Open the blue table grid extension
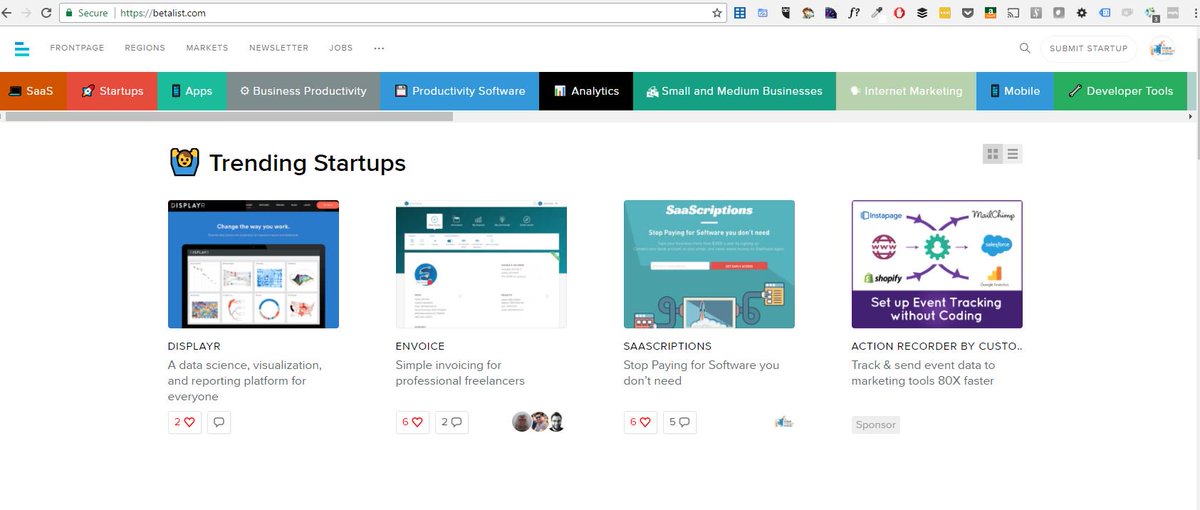The width and height of the screenshot is (1200, 510). pyautogui.click(x=740, y=13)
